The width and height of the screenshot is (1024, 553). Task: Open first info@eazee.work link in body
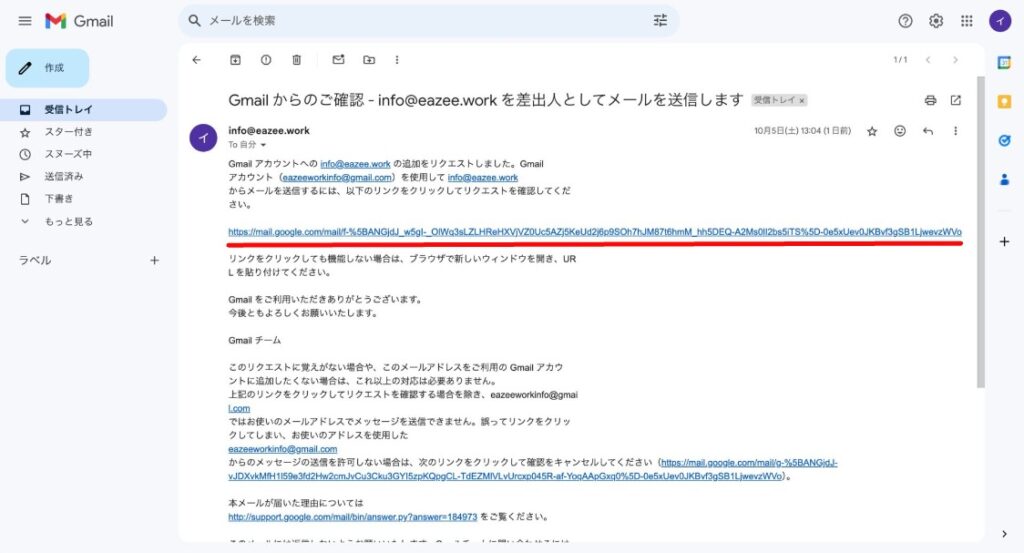click(x=355, y=164)
